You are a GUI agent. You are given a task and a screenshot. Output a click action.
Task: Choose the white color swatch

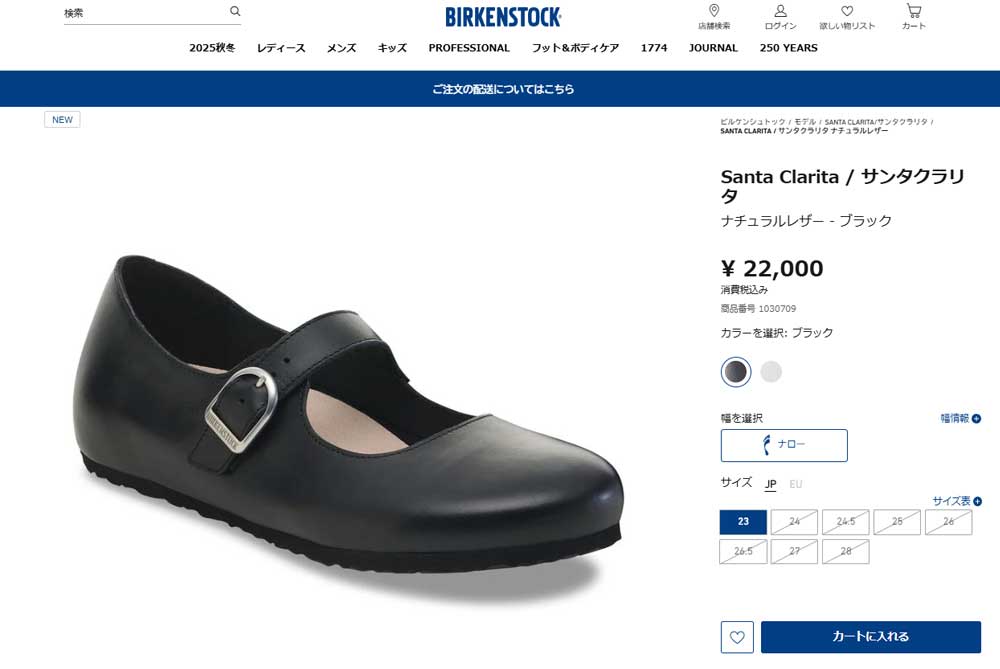(x=771, y=372)
